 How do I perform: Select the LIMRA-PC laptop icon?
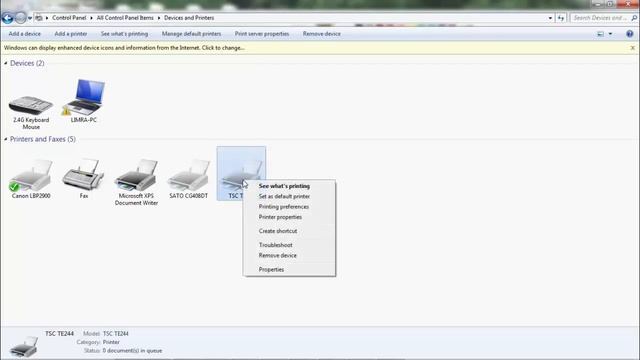coord(85,97)
